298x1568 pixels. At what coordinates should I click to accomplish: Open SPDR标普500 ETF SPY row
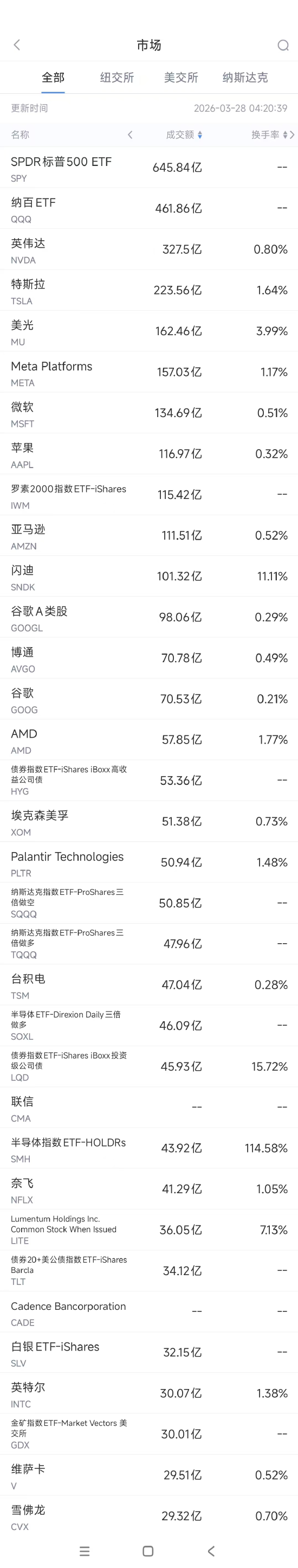pos(149,168)
